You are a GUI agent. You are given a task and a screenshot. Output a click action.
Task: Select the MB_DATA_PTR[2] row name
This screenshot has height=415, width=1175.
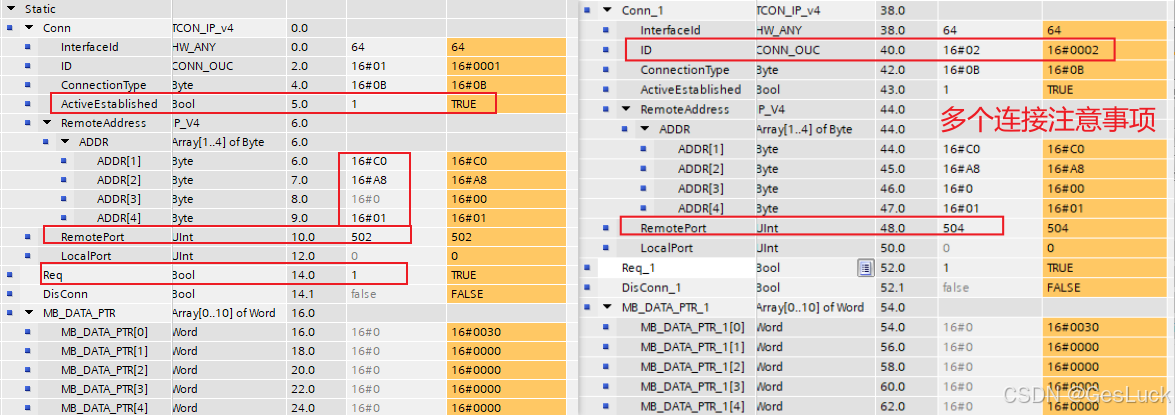[x=104, y=369]
